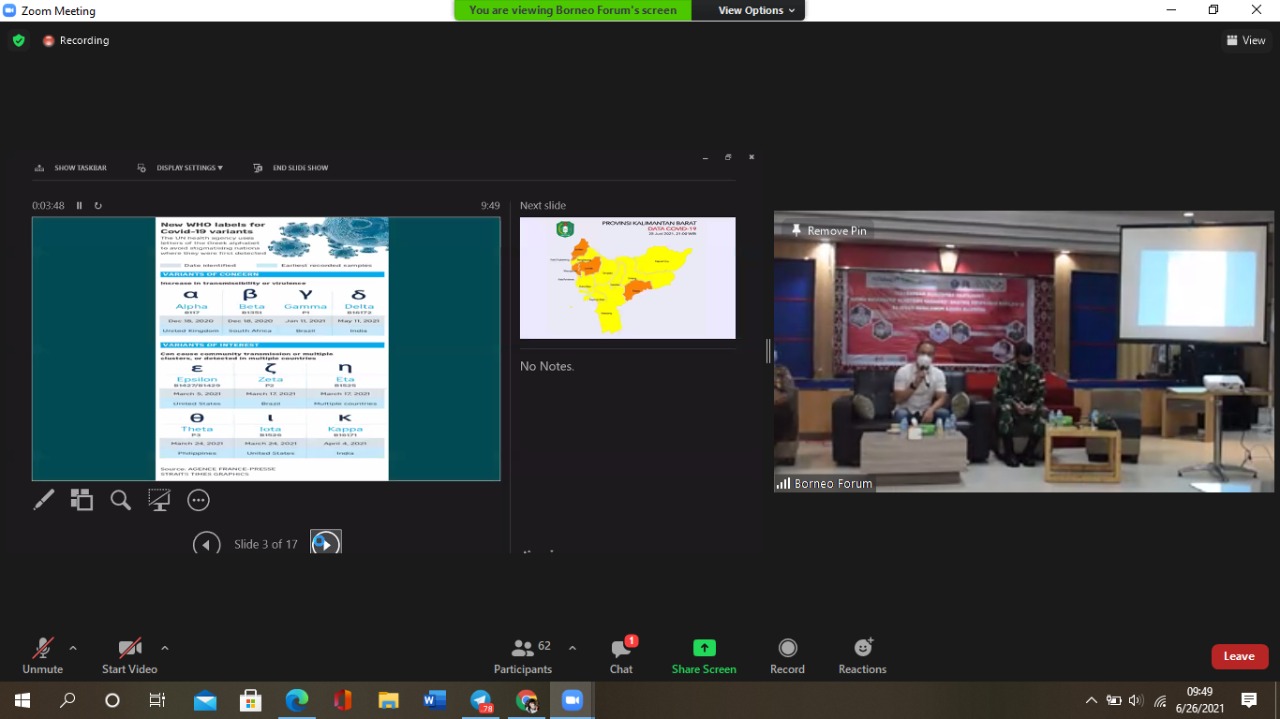Click the magnifier zoom into slide icon

[x=120, y=500]
